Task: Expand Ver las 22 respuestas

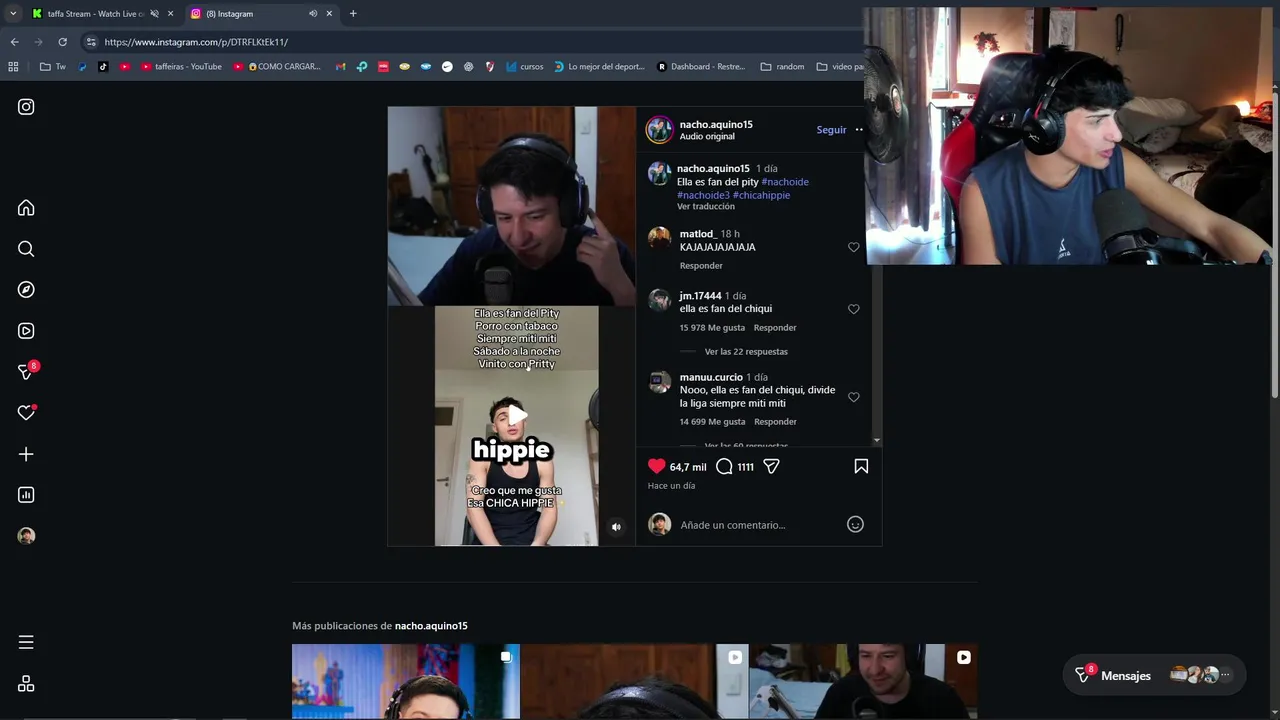Action: coord(746,352)
